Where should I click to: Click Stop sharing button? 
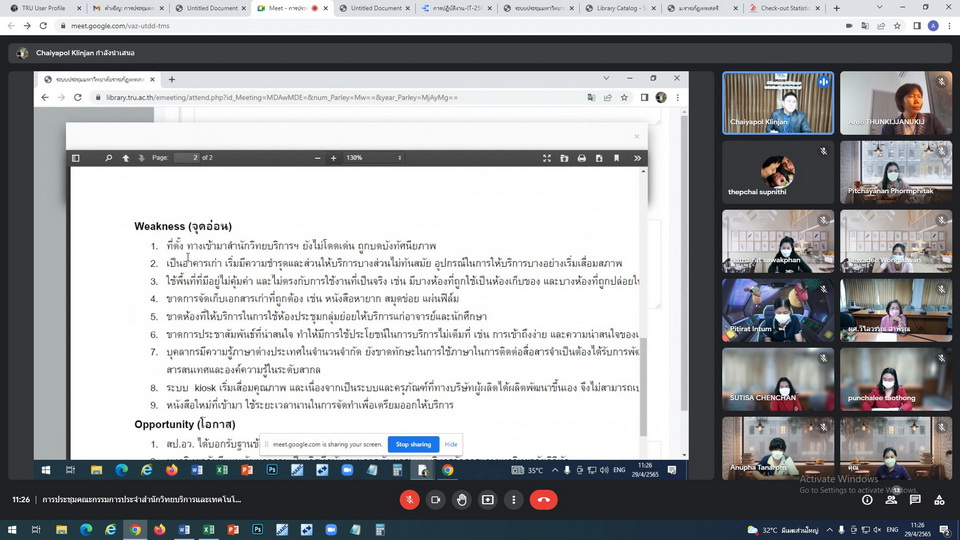[413, 444]
